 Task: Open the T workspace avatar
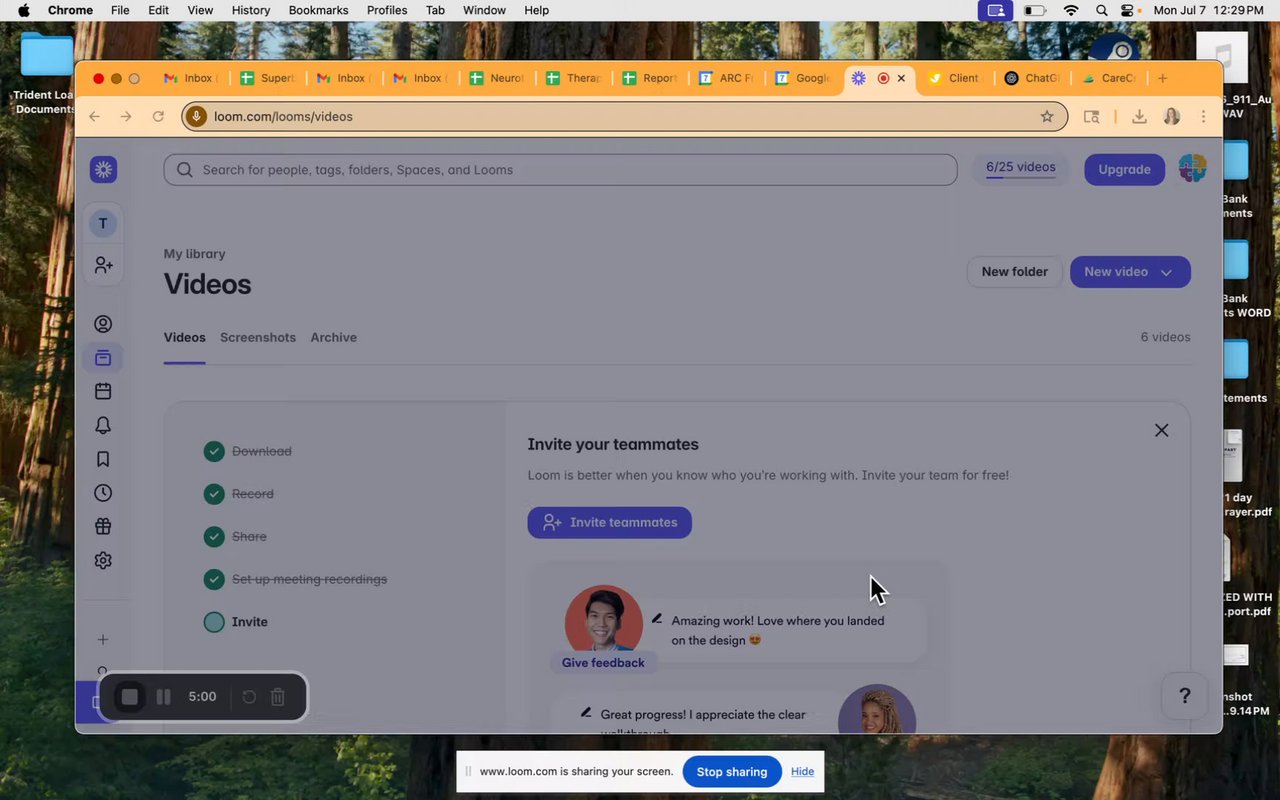click(103, 223)
